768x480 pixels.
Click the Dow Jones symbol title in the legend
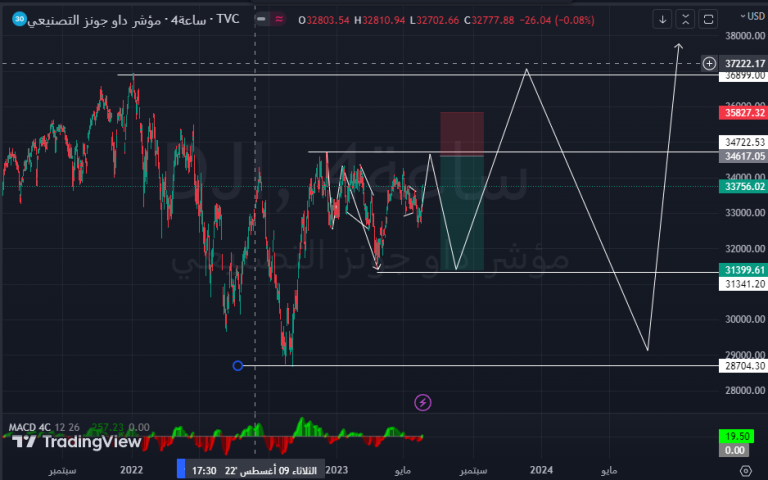[94, 21]
